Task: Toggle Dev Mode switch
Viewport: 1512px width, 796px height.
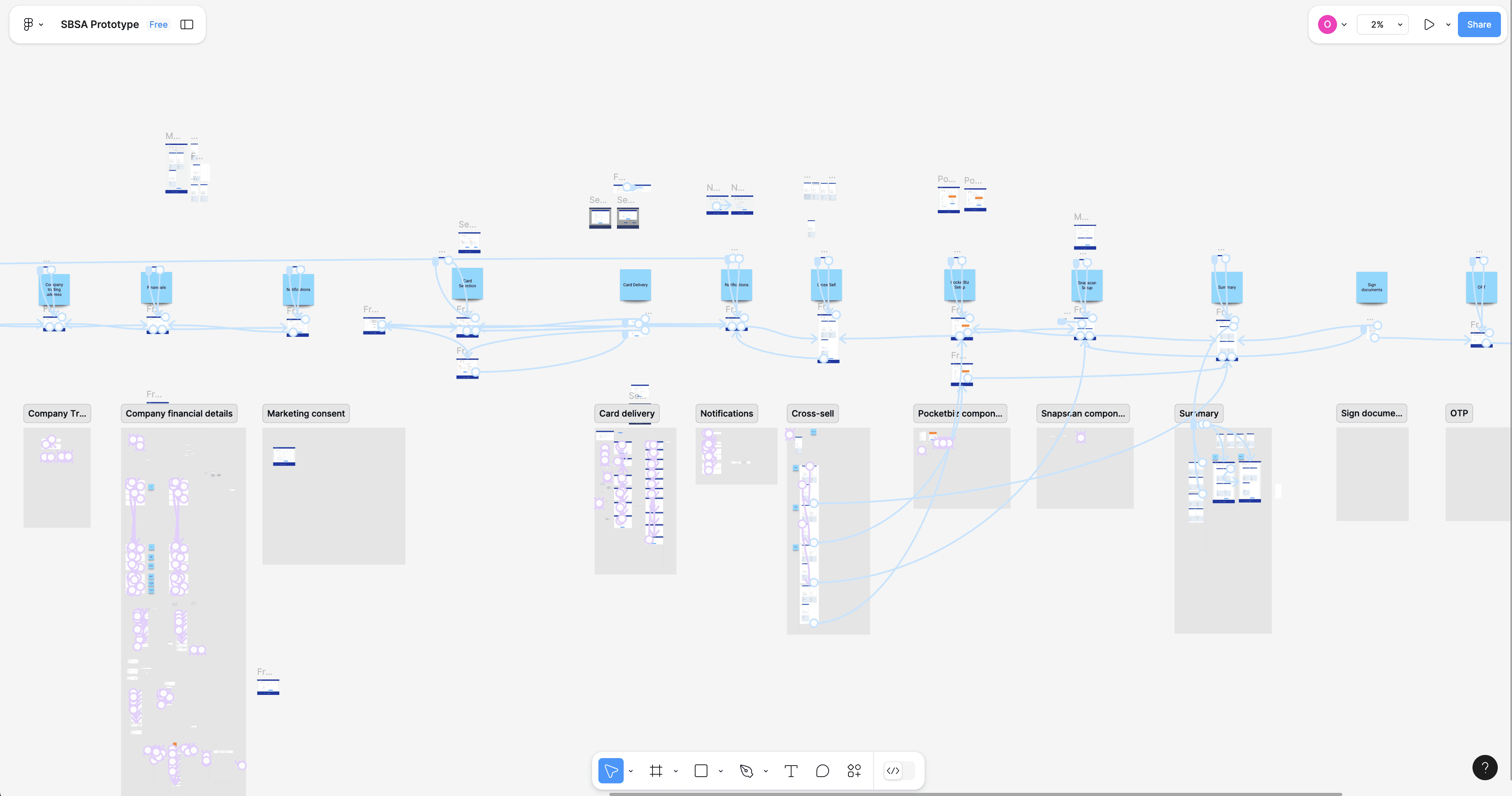Action: click(x=899, y=771)
